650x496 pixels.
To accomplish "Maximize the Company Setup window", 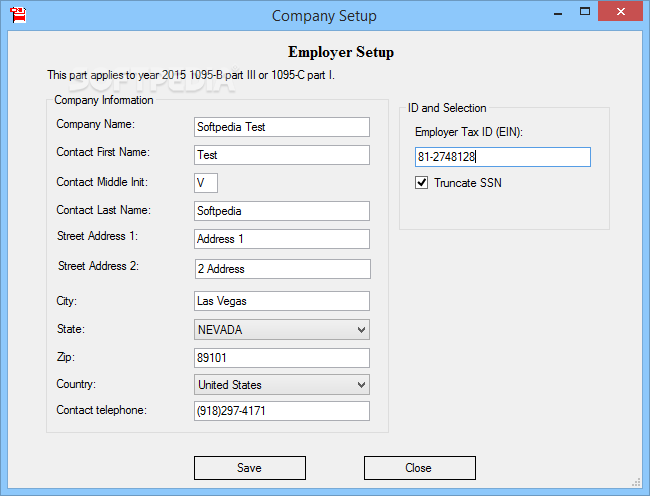I will click(x=585, y=12).
